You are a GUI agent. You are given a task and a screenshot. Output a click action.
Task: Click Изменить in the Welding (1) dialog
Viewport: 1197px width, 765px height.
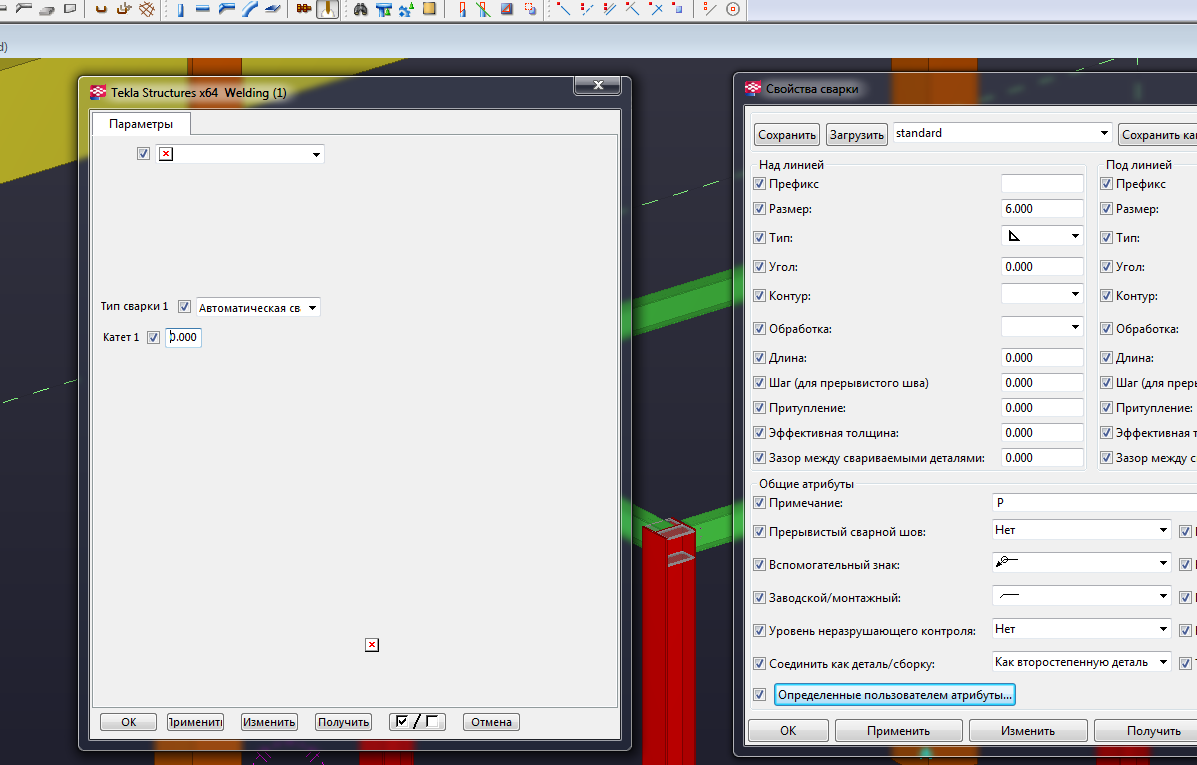coord(269,722)
